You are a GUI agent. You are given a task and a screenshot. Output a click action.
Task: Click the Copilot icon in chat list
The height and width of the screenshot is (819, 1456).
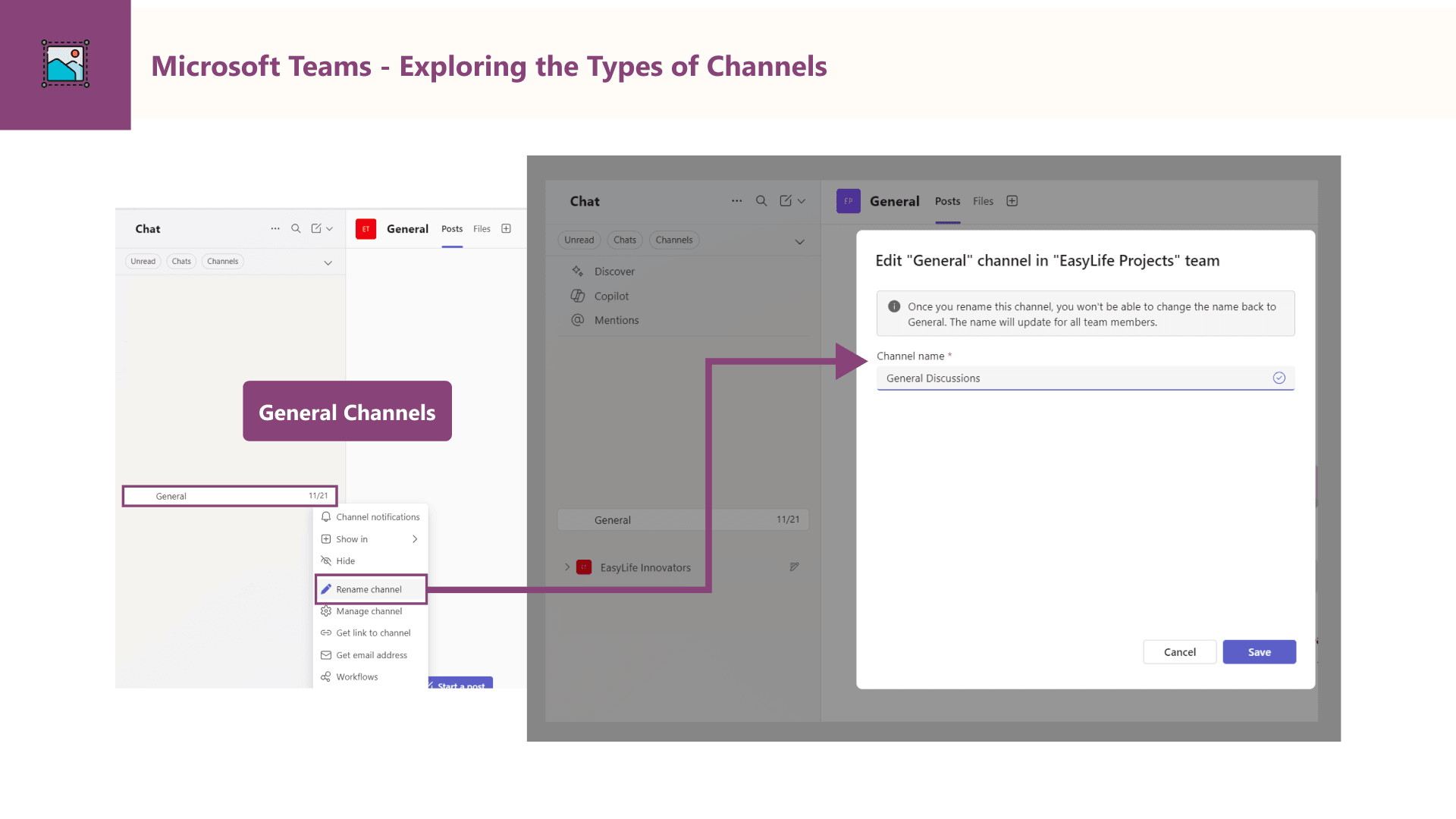click(x=578, y=296)
